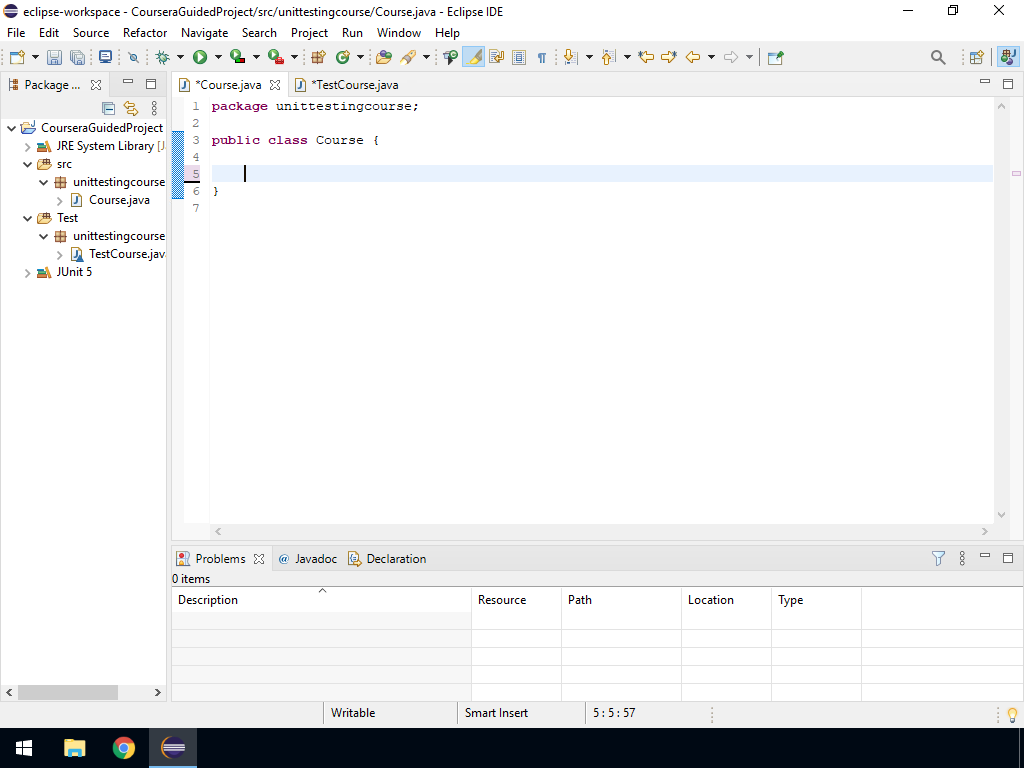Click the New Java Package icon

point(319,58)
